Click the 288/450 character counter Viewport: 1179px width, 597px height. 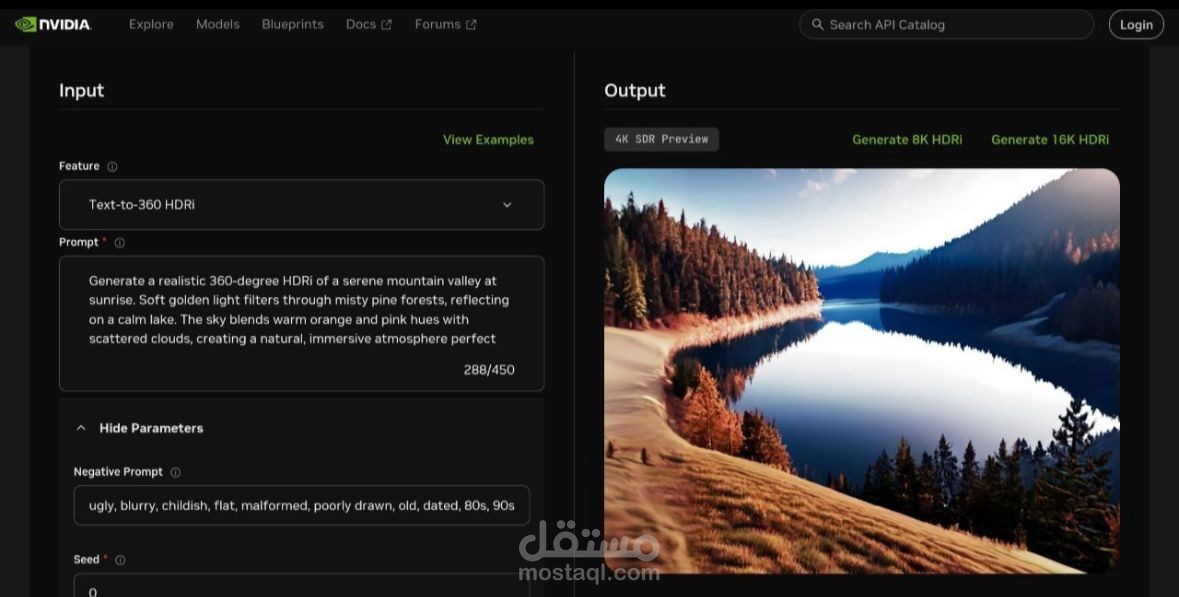[x=489, y=370]
